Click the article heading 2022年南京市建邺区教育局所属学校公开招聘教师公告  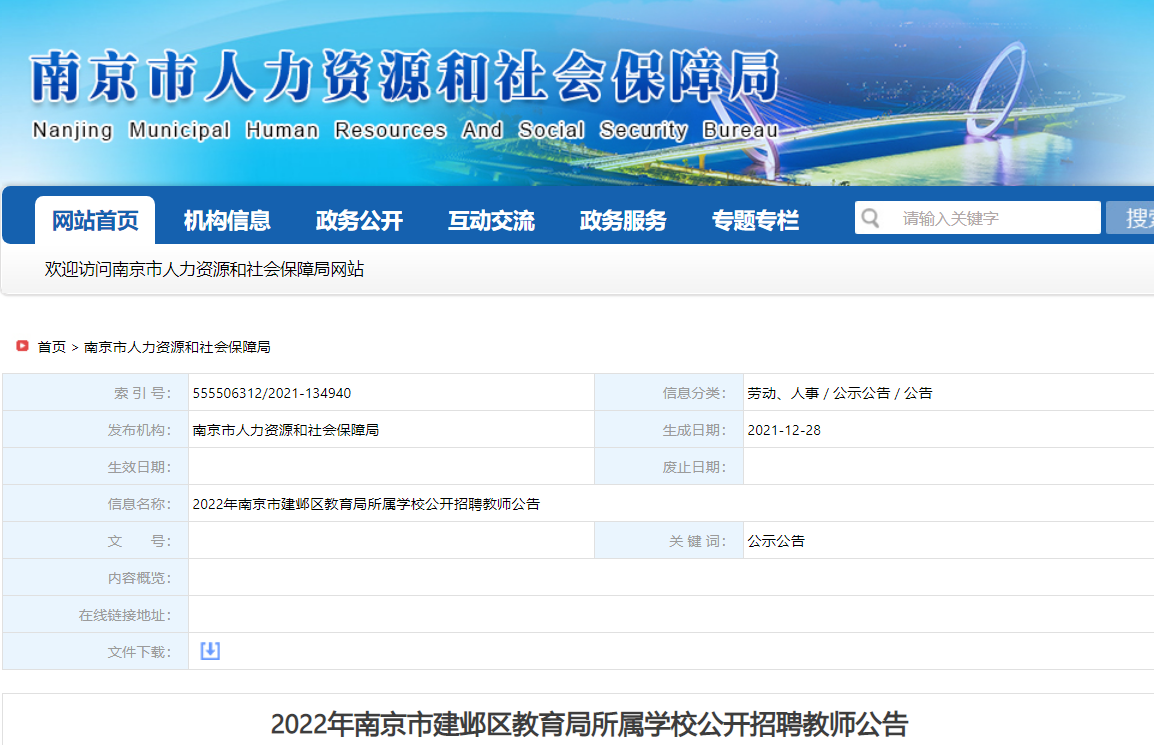590,724
